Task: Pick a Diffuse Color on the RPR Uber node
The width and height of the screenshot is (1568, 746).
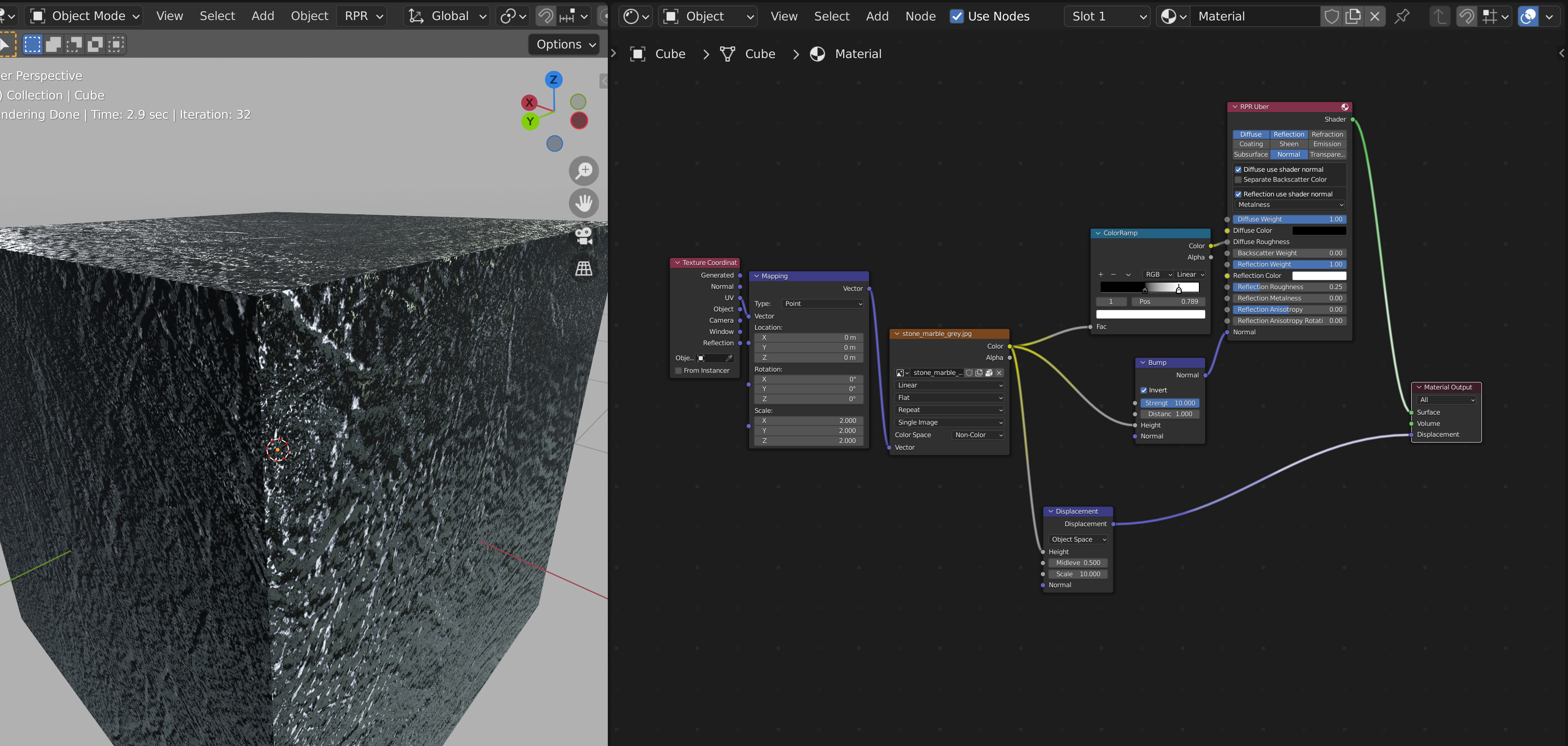Action: [x=1319, y=231]
